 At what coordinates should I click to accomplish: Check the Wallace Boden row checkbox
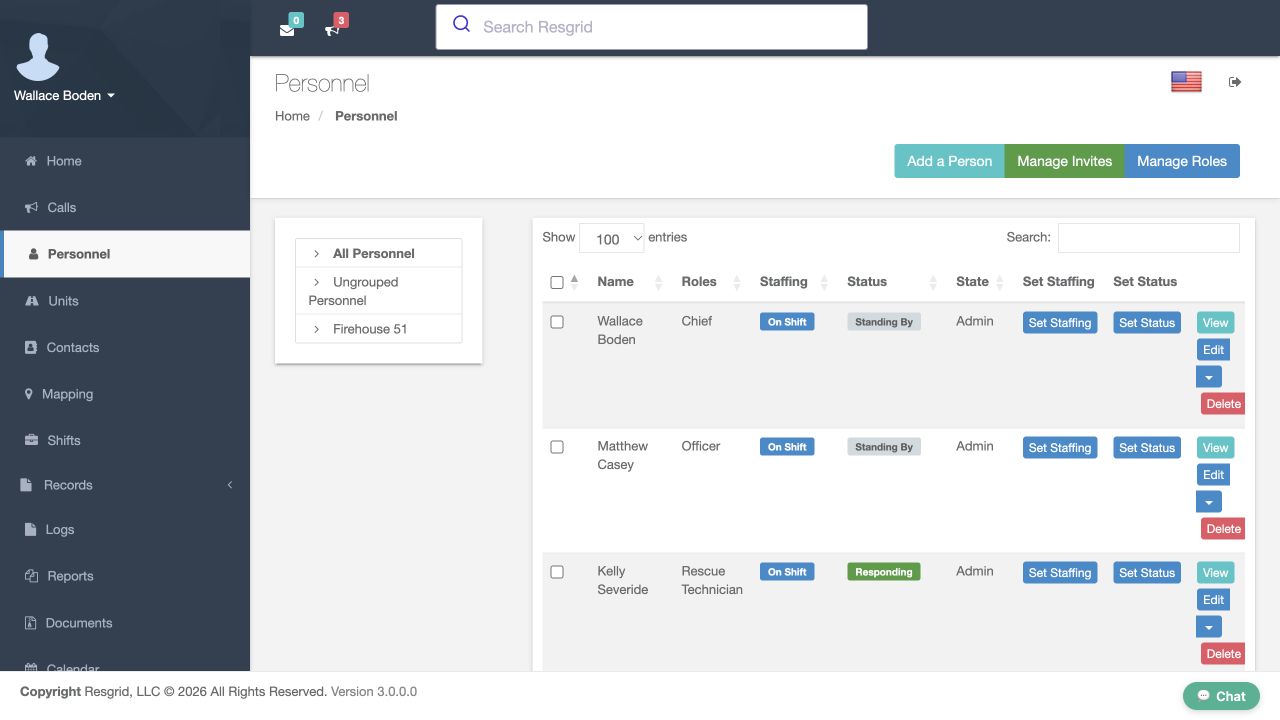pos(557,322)
